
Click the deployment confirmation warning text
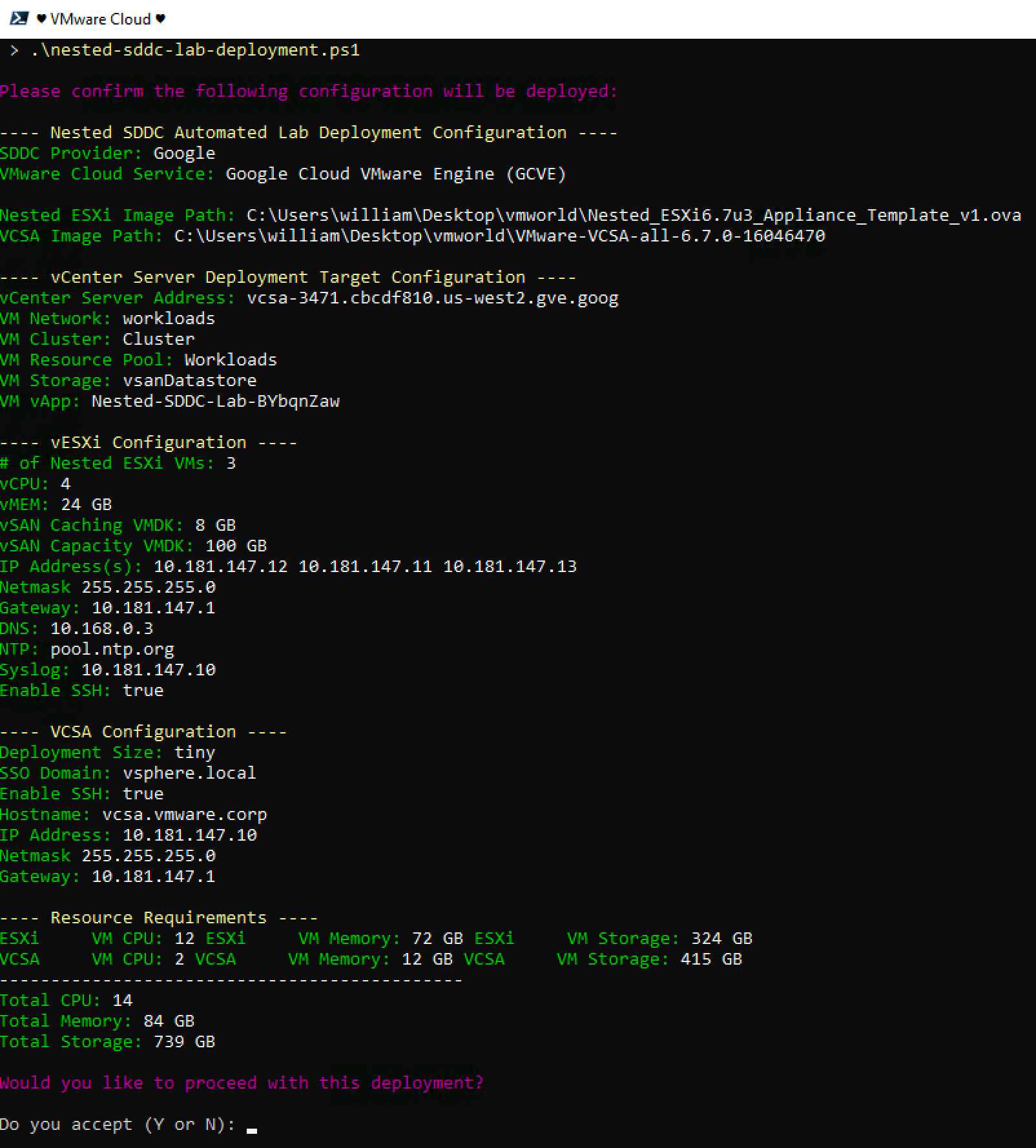[x=308, y=90]
